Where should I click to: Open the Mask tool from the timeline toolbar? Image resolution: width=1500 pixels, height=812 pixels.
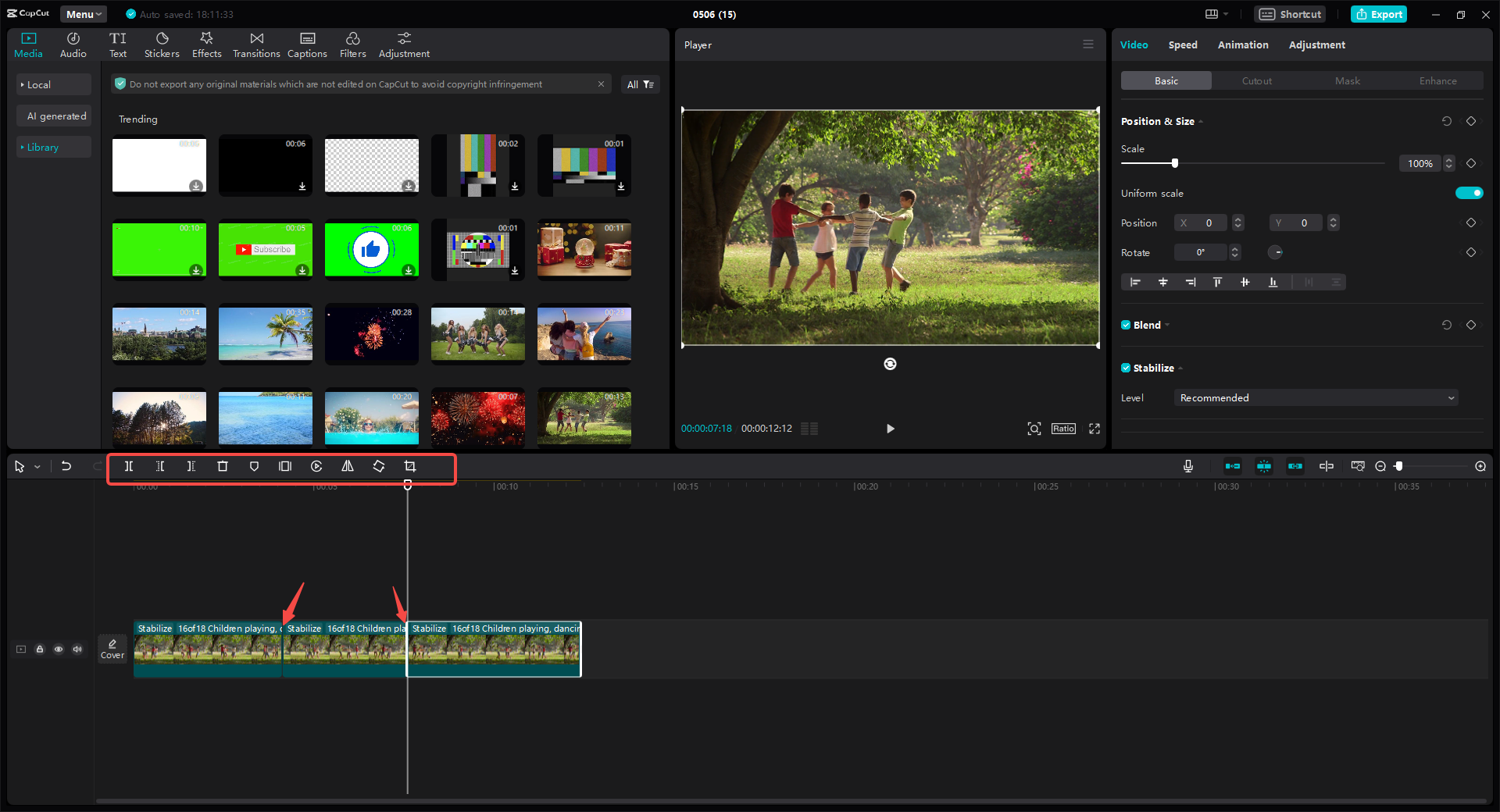[x=254, y=466]
